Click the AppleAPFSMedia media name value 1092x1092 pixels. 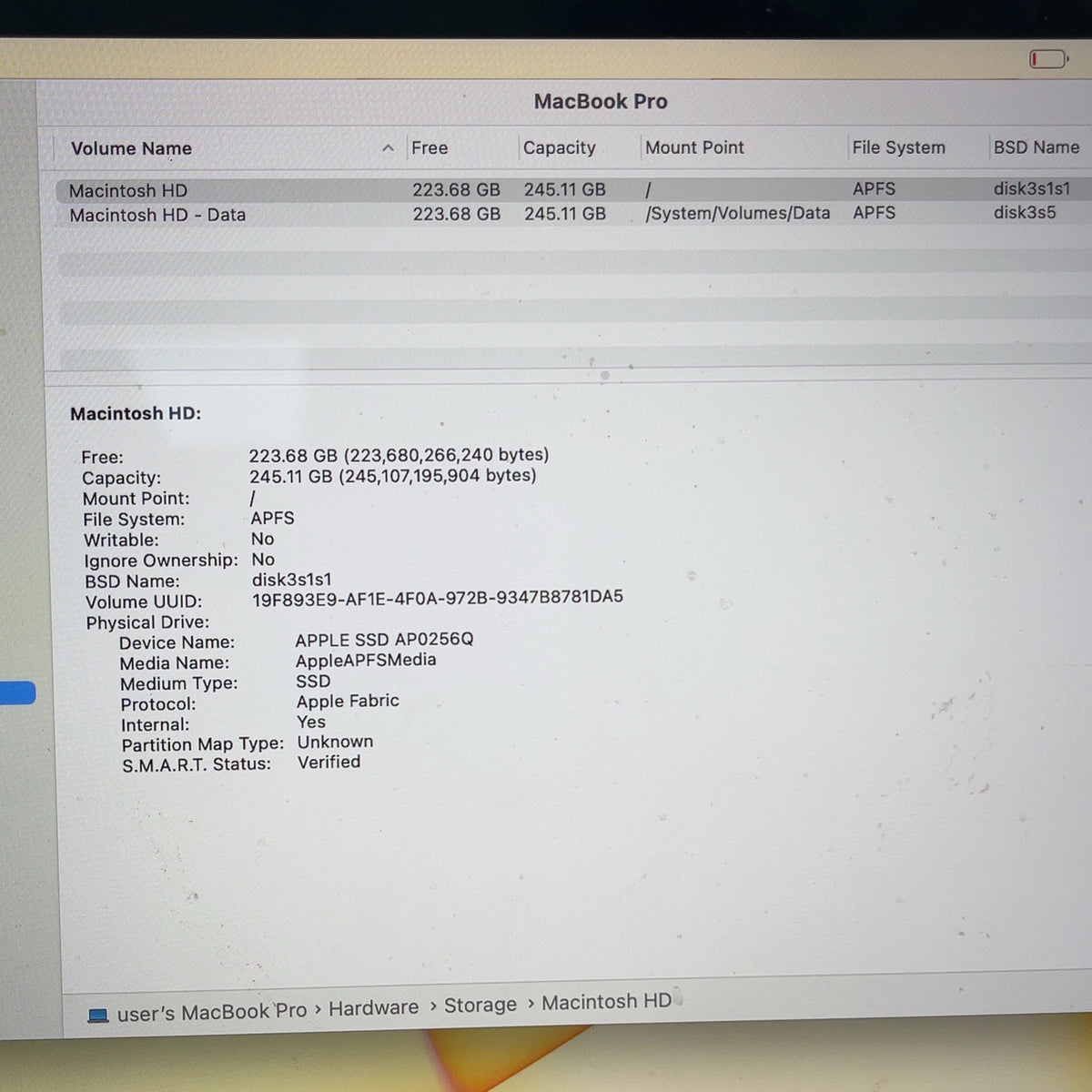(x=366, y=660)
